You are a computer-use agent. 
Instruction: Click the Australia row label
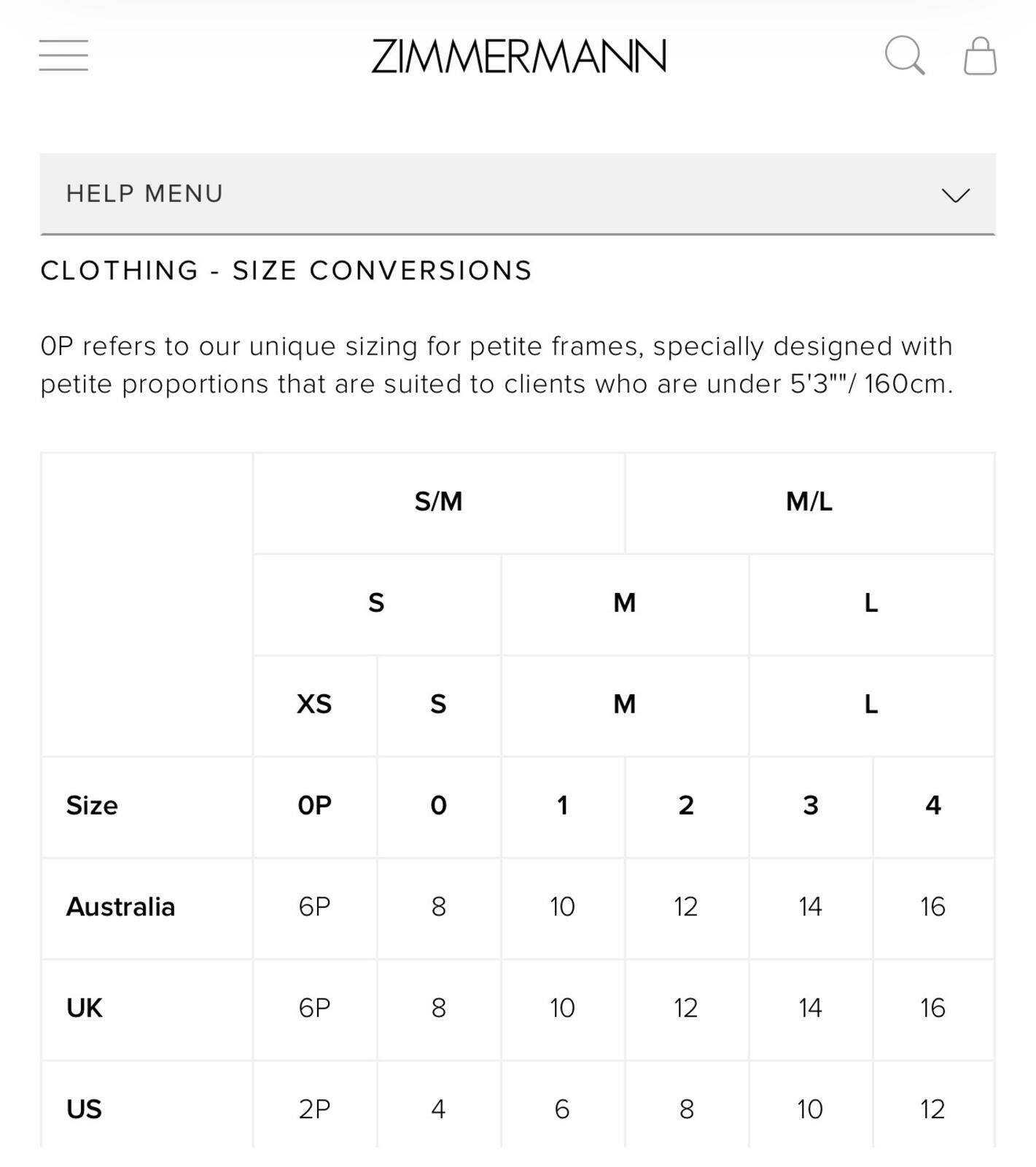click(121, 907)
